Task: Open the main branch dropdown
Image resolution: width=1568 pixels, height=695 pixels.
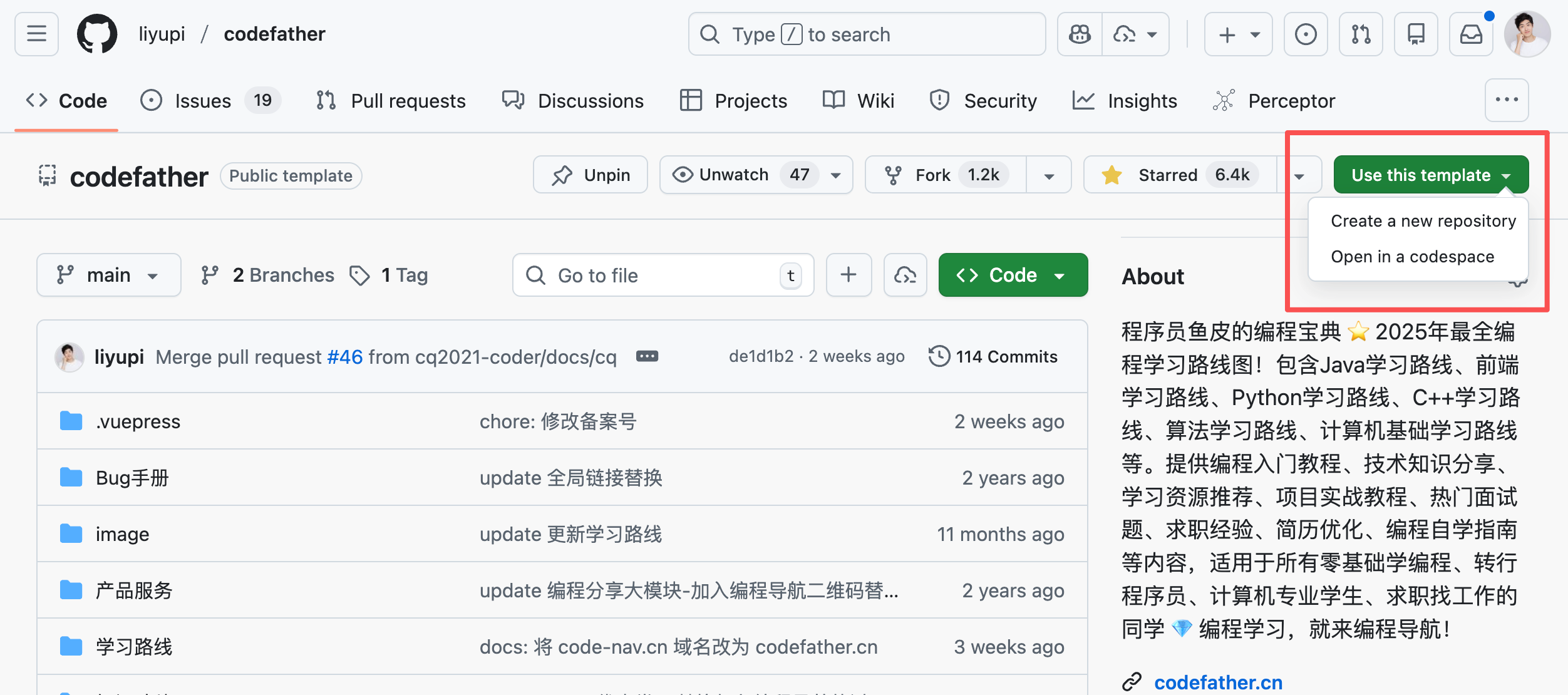Action: coord(108,275)
